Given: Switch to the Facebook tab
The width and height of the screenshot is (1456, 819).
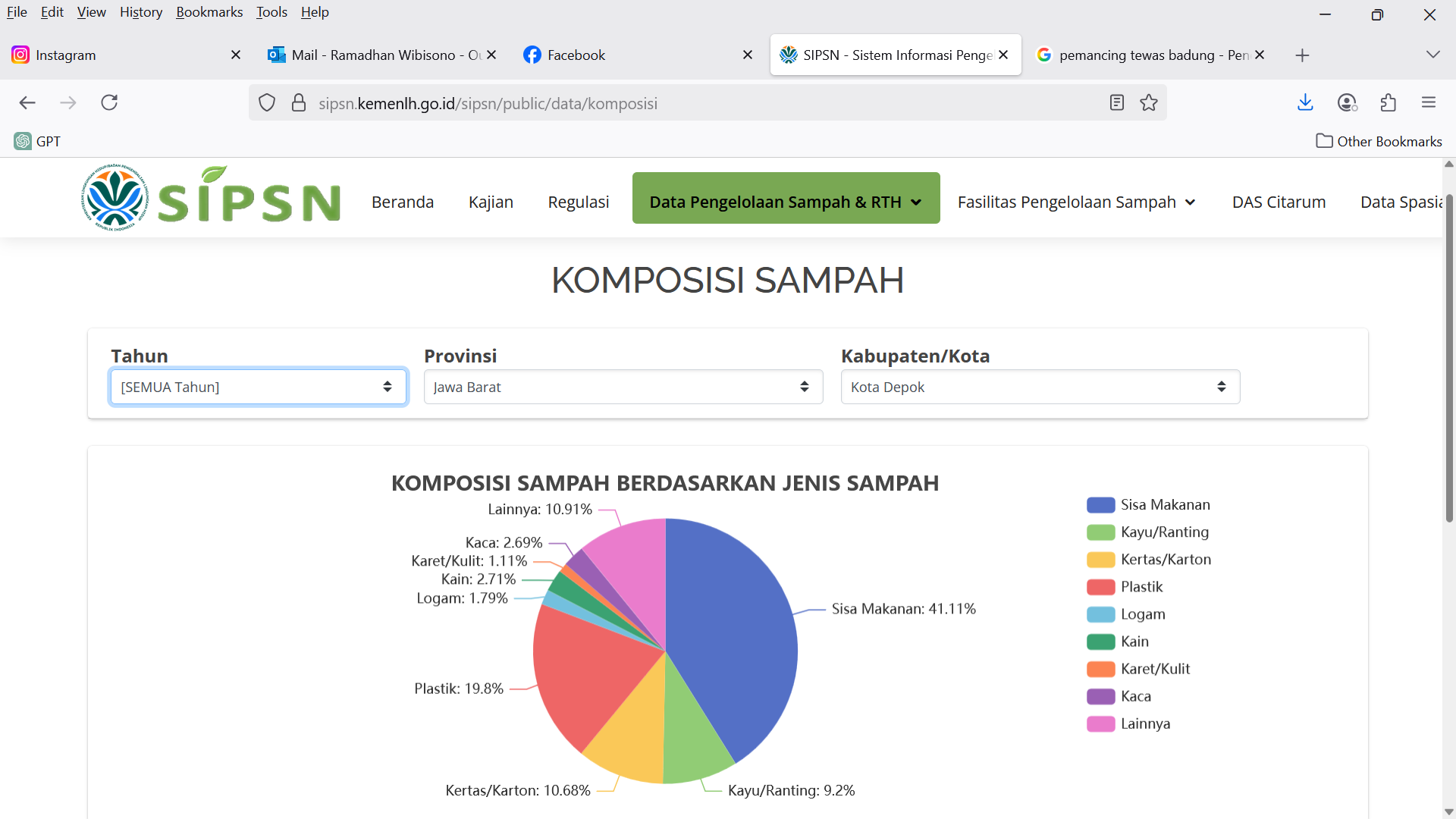Looking at the screenshot, I should 575,55.
